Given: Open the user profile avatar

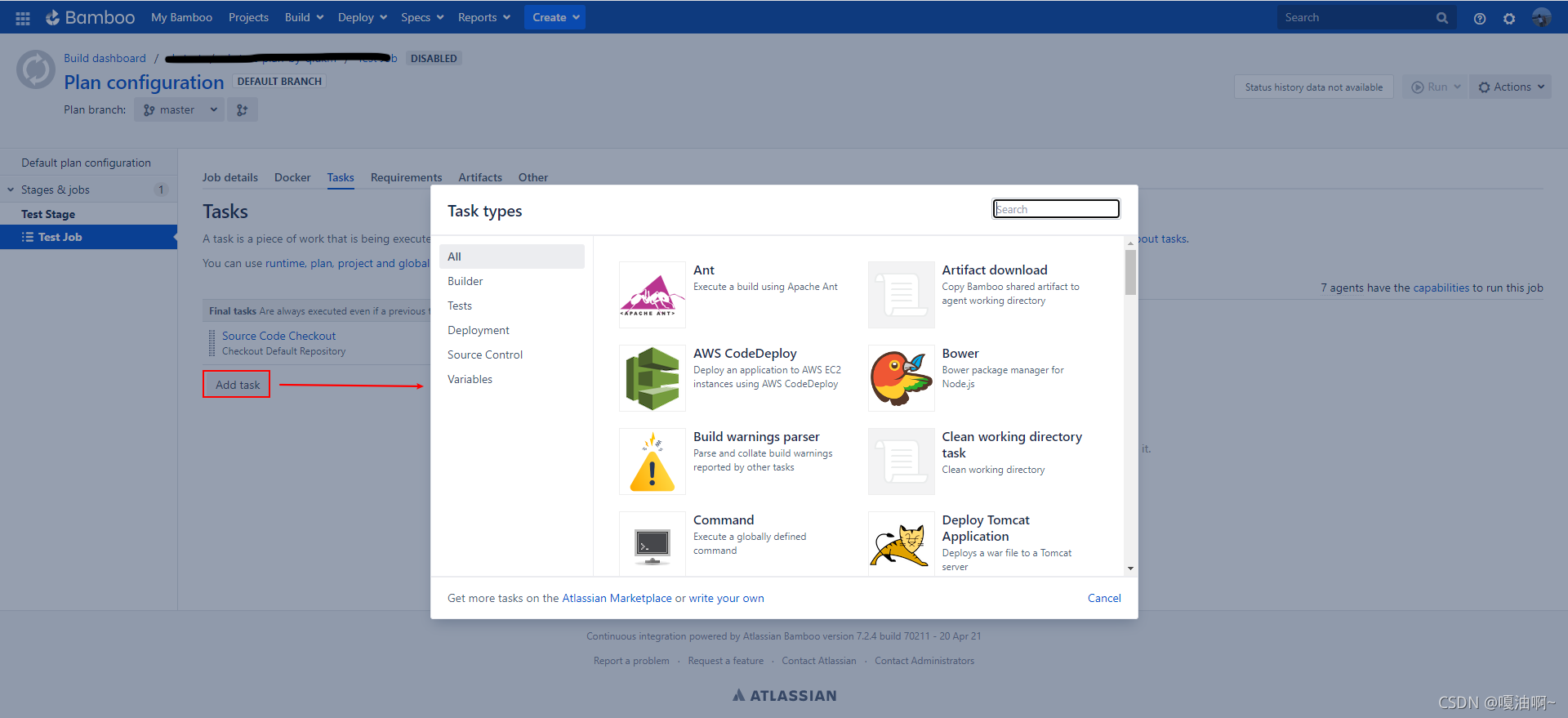Looking at the screenshot, I should [x=1541, y=17].
